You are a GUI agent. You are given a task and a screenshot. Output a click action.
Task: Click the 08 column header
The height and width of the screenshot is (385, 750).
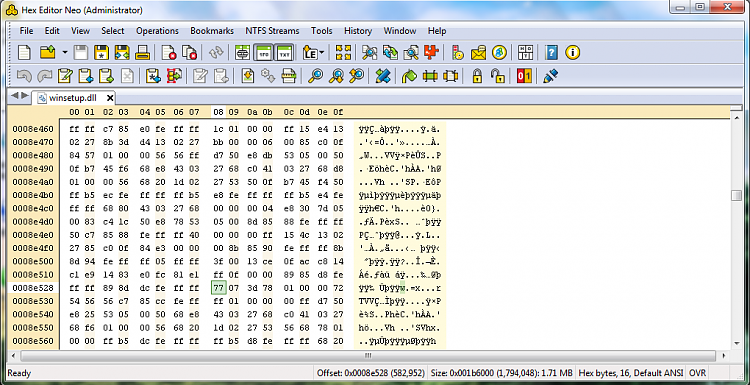[x=218, y=112]
